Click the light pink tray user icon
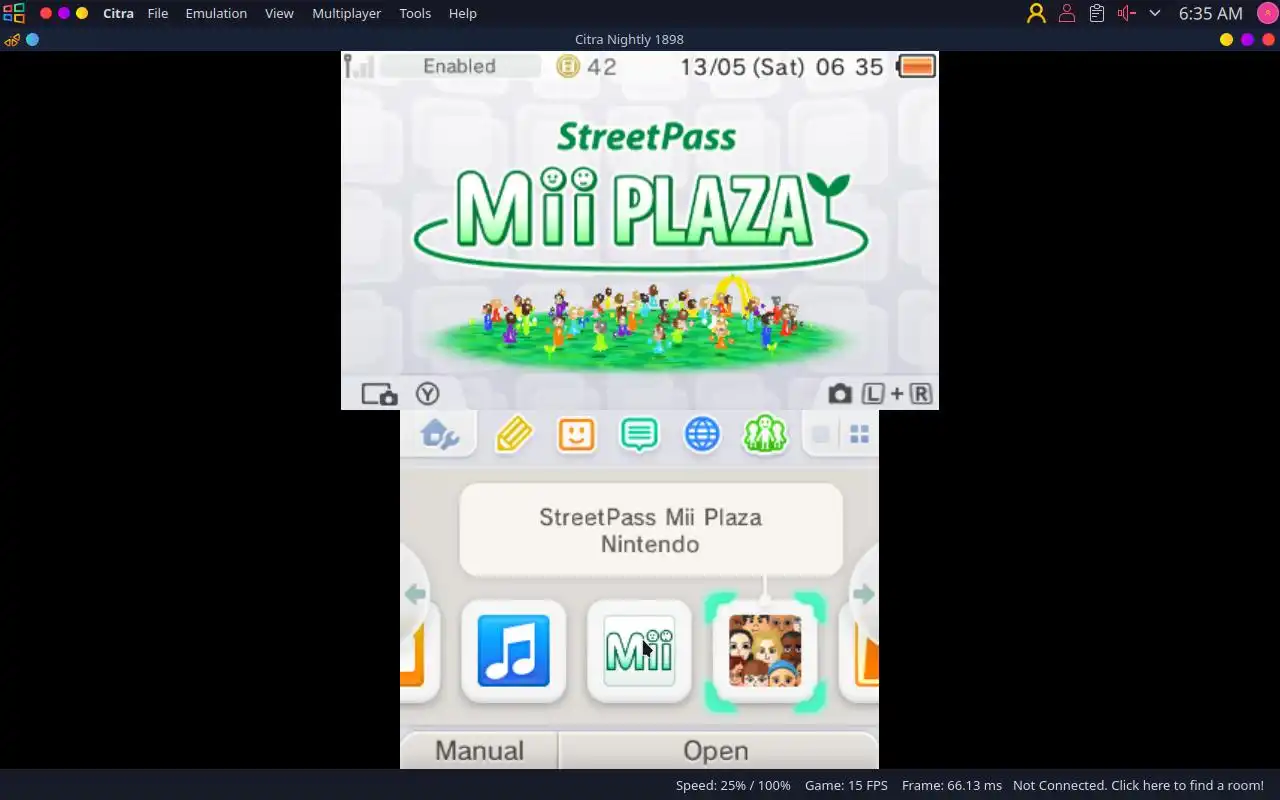 click(1066, 13)
